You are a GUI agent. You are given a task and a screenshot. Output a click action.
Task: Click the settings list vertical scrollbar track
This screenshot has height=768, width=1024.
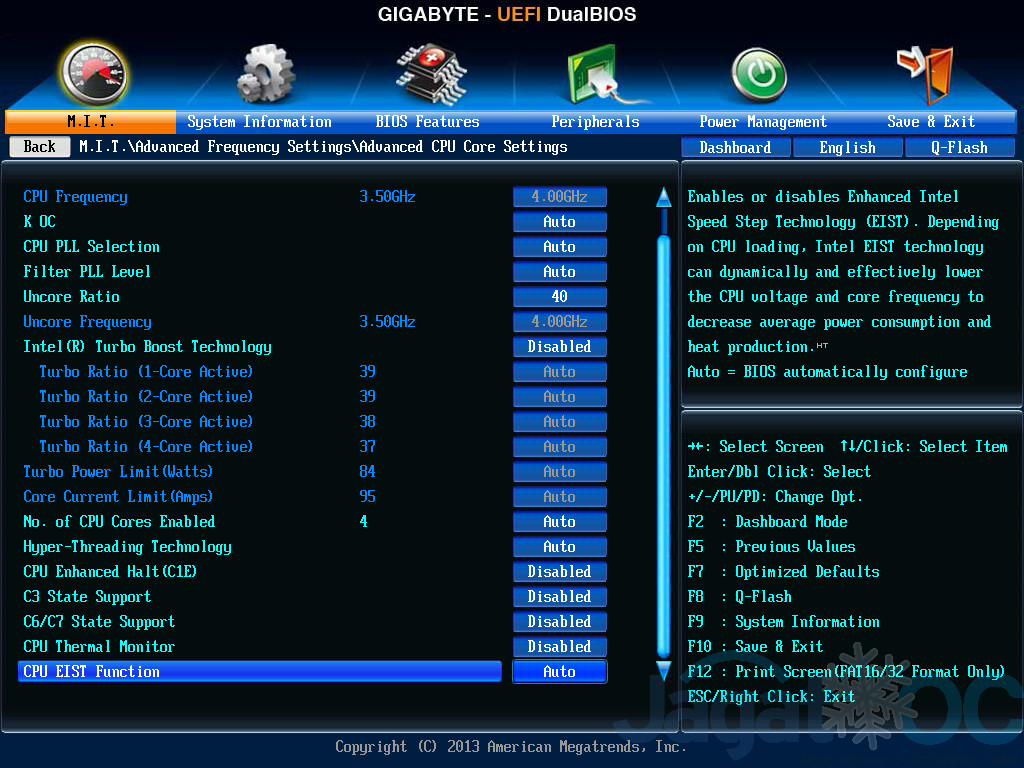663,430
